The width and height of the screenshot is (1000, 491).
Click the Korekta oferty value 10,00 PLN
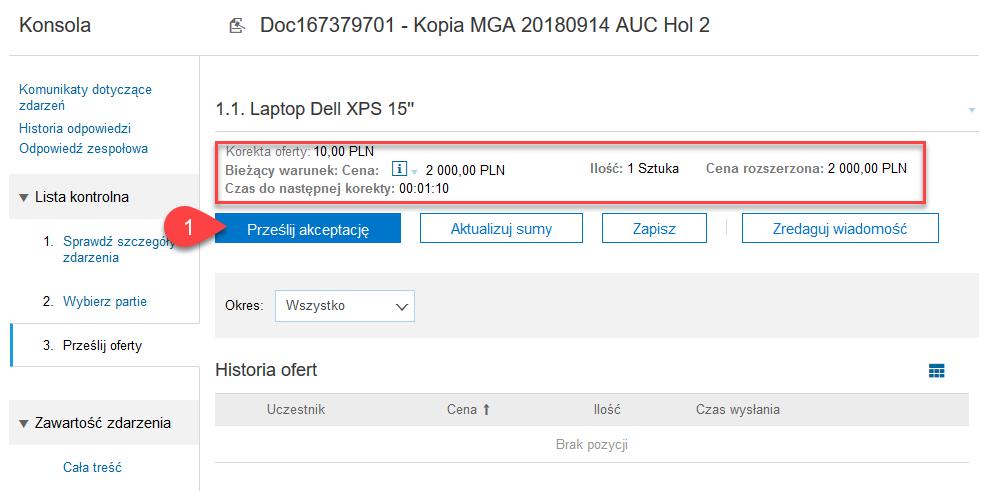tap(344, 152)
